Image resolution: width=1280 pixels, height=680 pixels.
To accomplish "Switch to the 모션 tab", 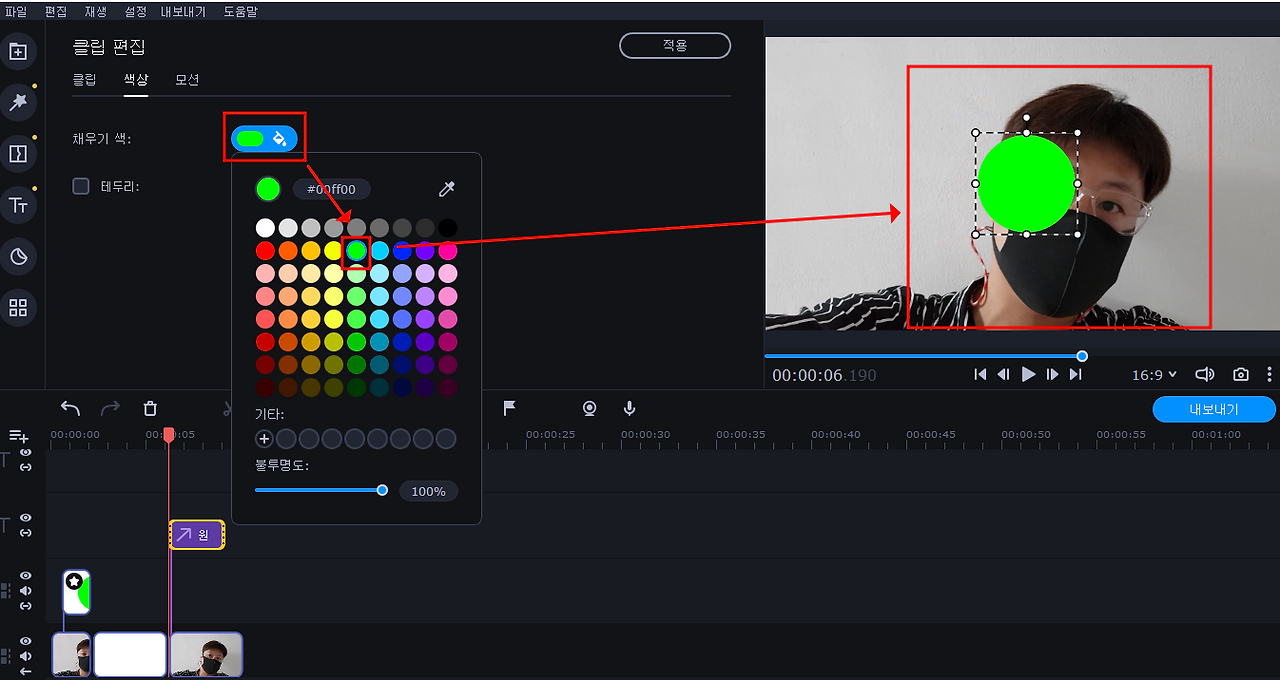I will click(x=187, y=80).
